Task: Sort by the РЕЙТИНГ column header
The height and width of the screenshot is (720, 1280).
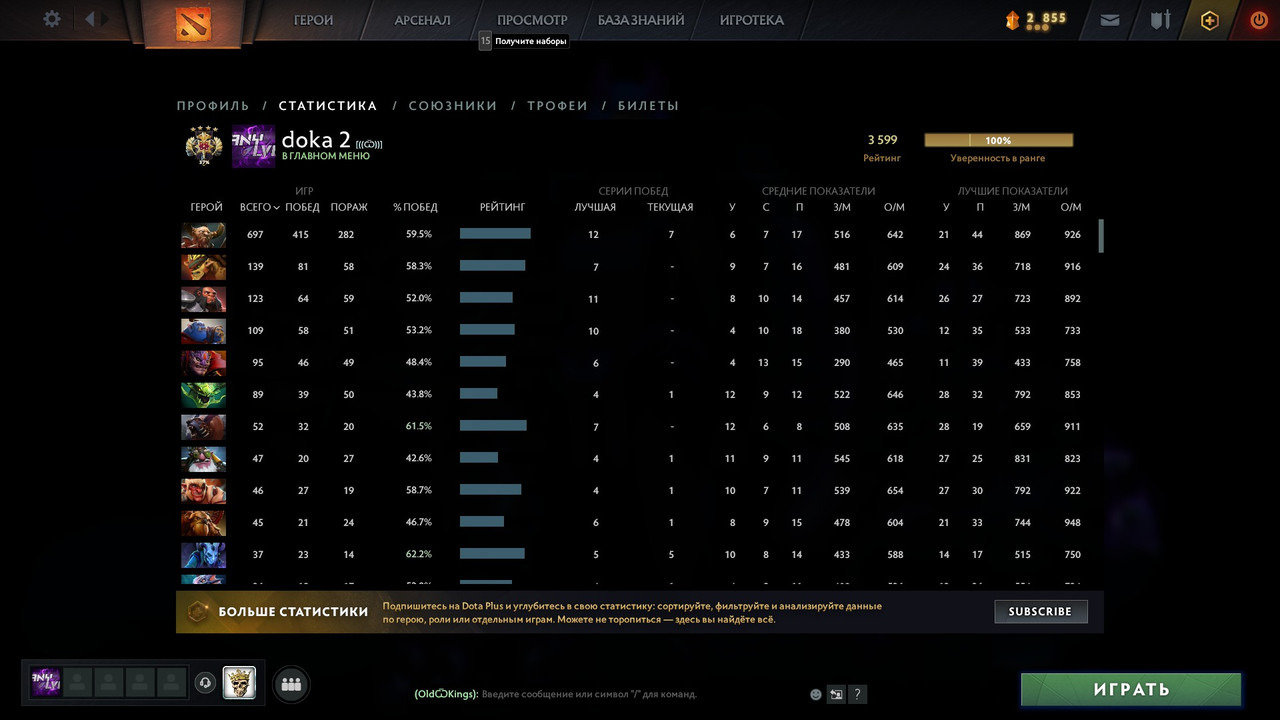Action: point(502,207)
